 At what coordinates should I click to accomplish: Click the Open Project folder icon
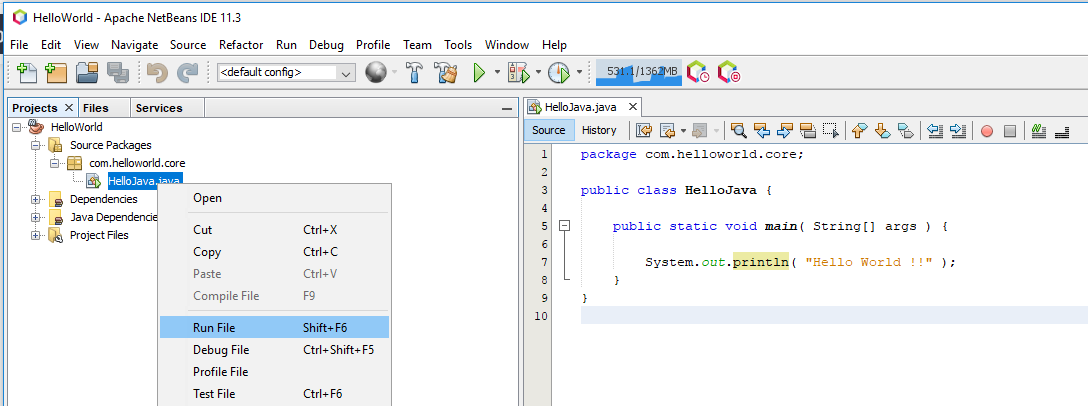[87, 72]
